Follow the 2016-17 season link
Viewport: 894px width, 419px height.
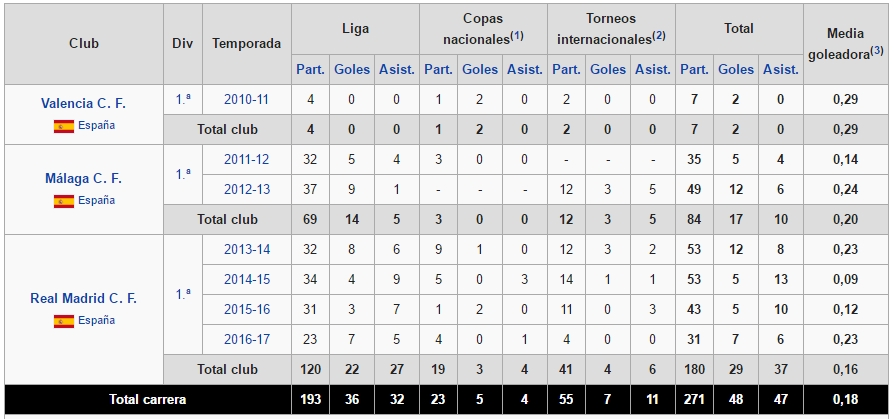[246, 340]
